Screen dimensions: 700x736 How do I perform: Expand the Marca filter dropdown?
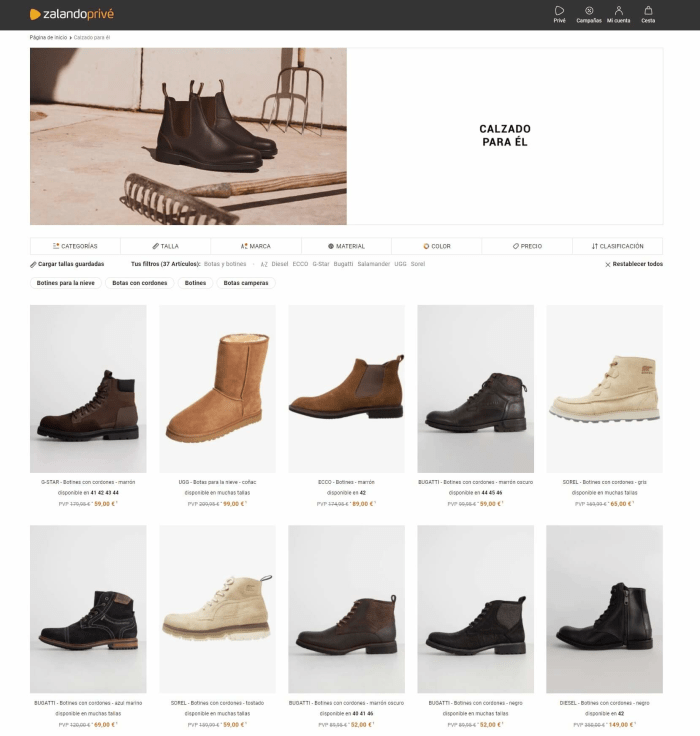(256, 246)
